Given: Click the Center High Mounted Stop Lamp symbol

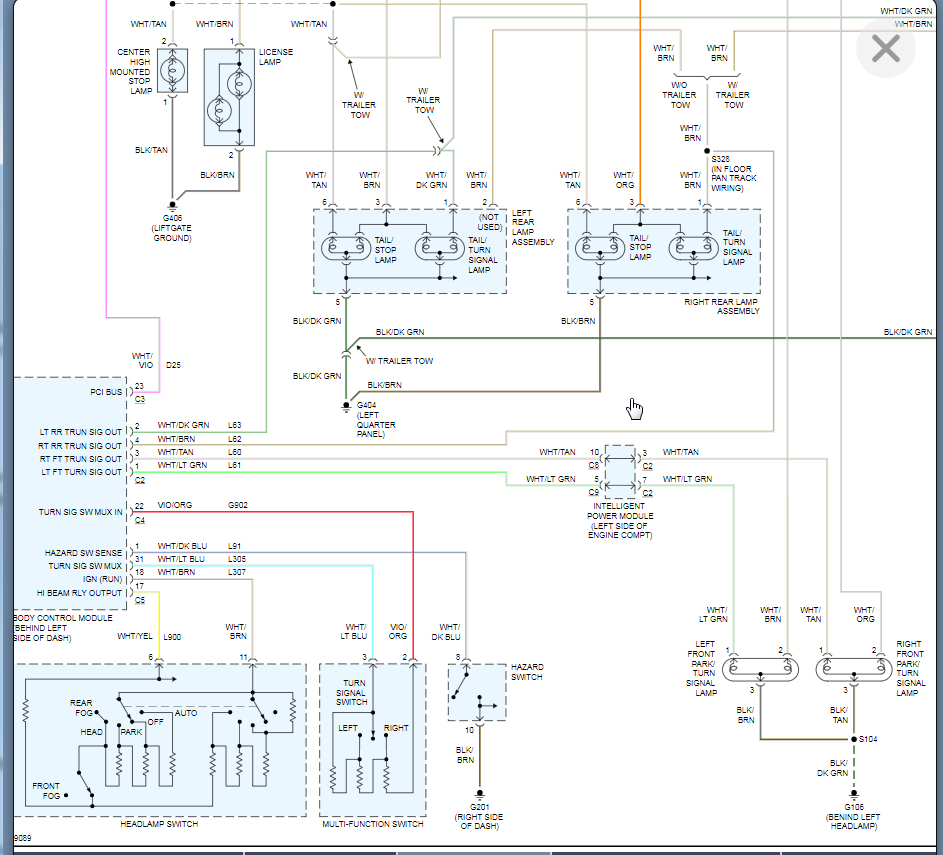Looking at the screenshot, I should [173, 70].
